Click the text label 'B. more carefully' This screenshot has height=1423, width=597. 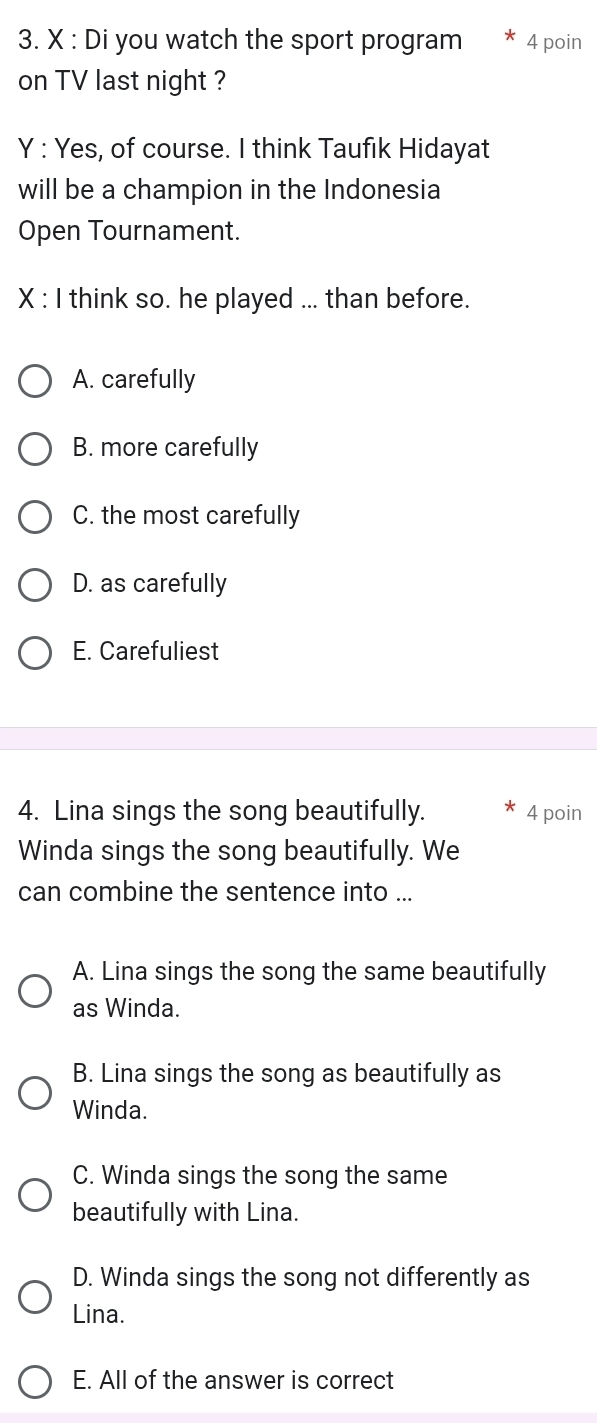click(166, 448)
